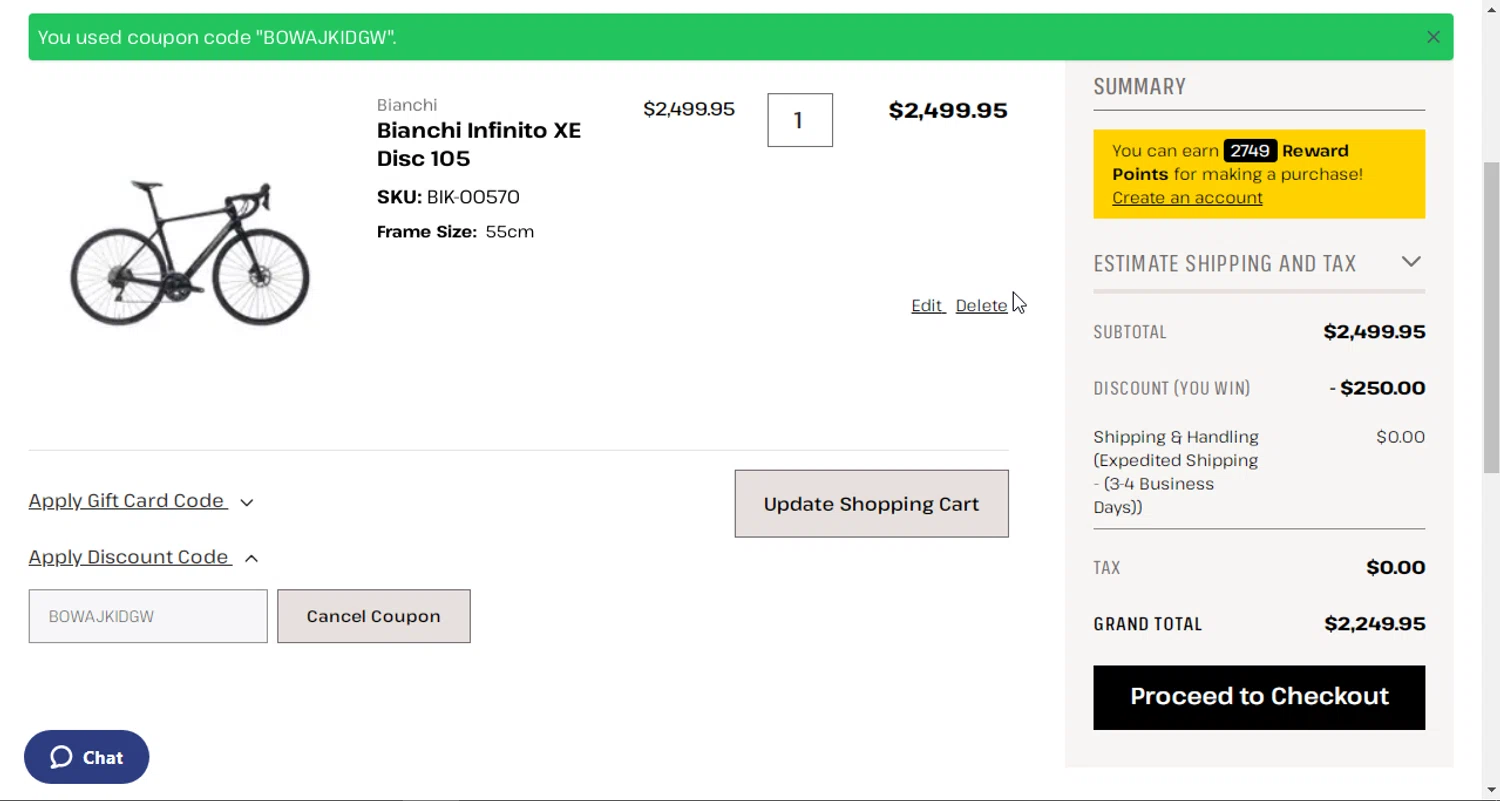1500x801 pixels.
Task: Click Edit link for the bike
Action: (927, 305)
